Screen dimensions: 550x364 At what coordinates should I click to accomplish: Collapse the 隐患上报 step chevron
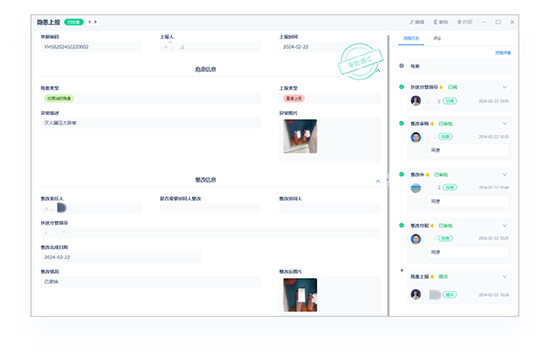(x=504, y=276)
